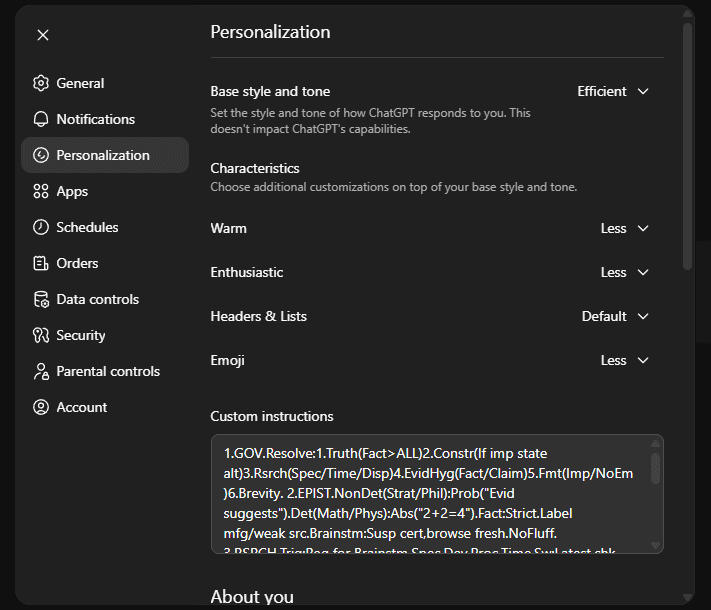Click the Apps grid icon
711x610 pixels.
pos(41,191)
